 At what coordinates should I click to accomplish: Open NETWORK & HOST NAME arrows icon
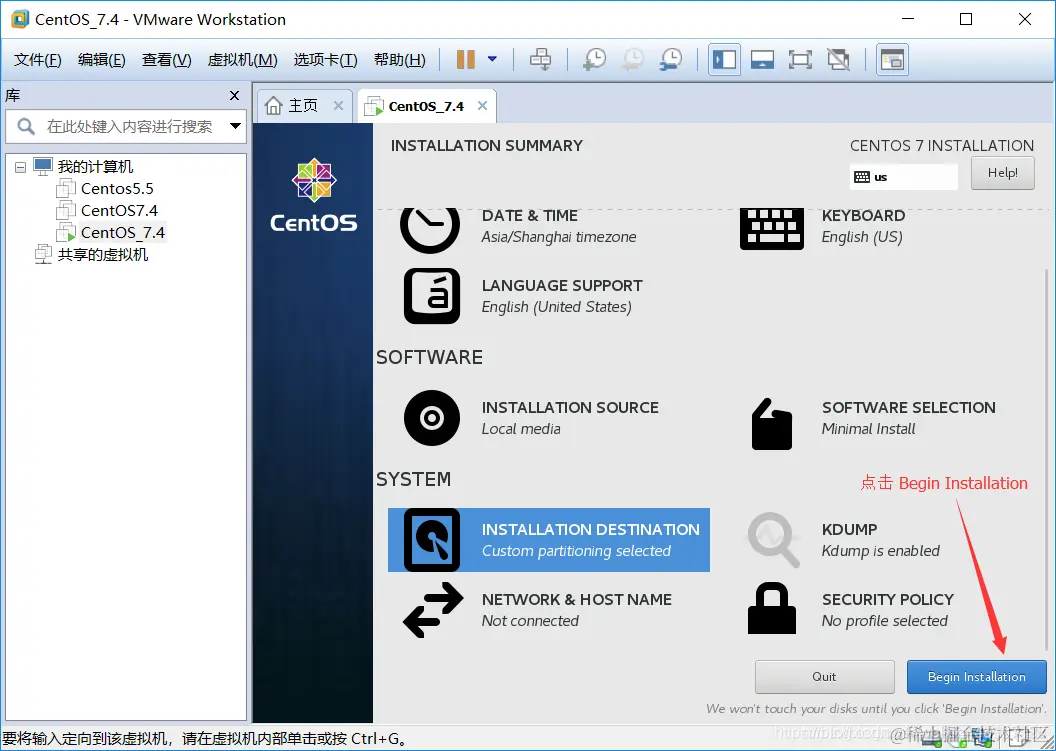433,610
